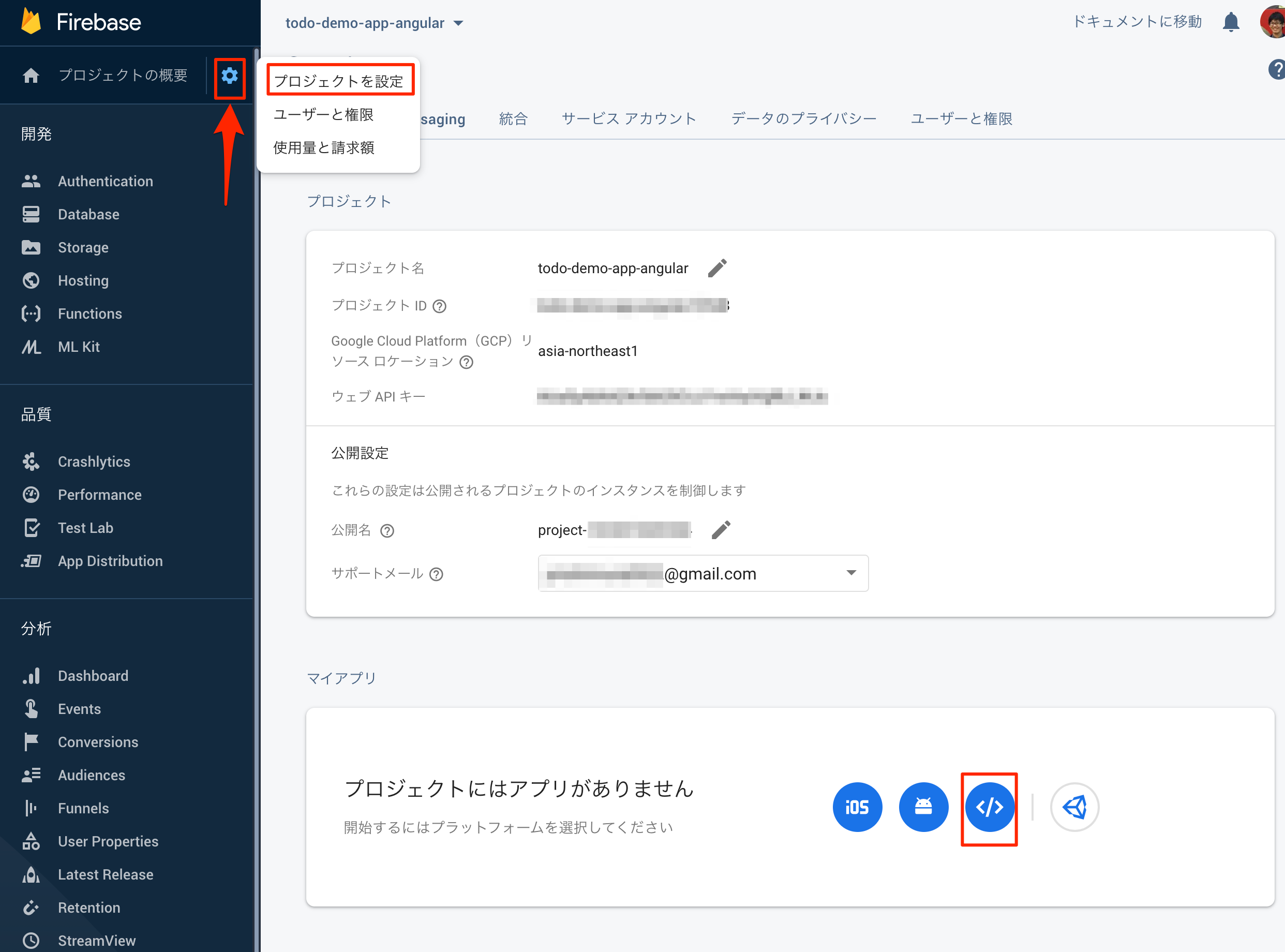Switch to the データのプライバシー tab
The height and width of the screenshot is (952, 1285).
click(803, 118)
